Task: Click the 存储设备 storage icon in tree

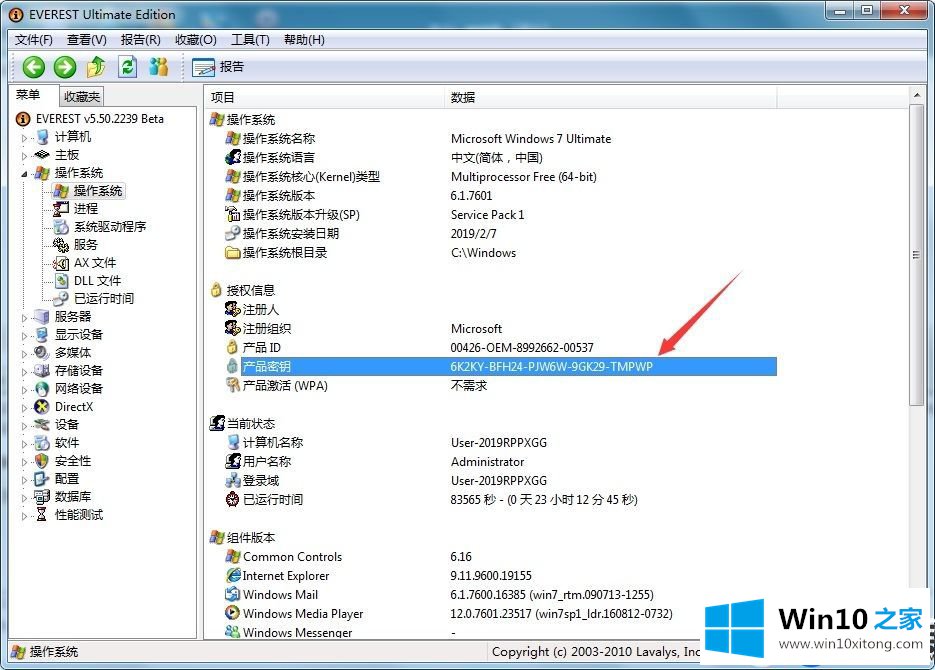Action: [x=42, y=370]
